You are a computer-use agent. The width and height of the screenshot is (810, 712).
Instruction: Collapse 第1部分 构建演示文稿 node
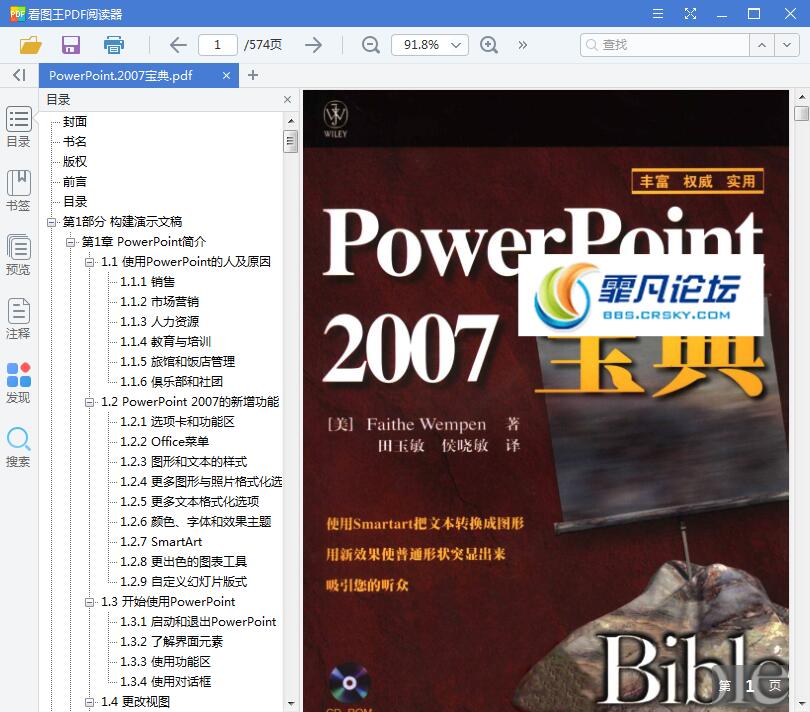coord(51,222)
